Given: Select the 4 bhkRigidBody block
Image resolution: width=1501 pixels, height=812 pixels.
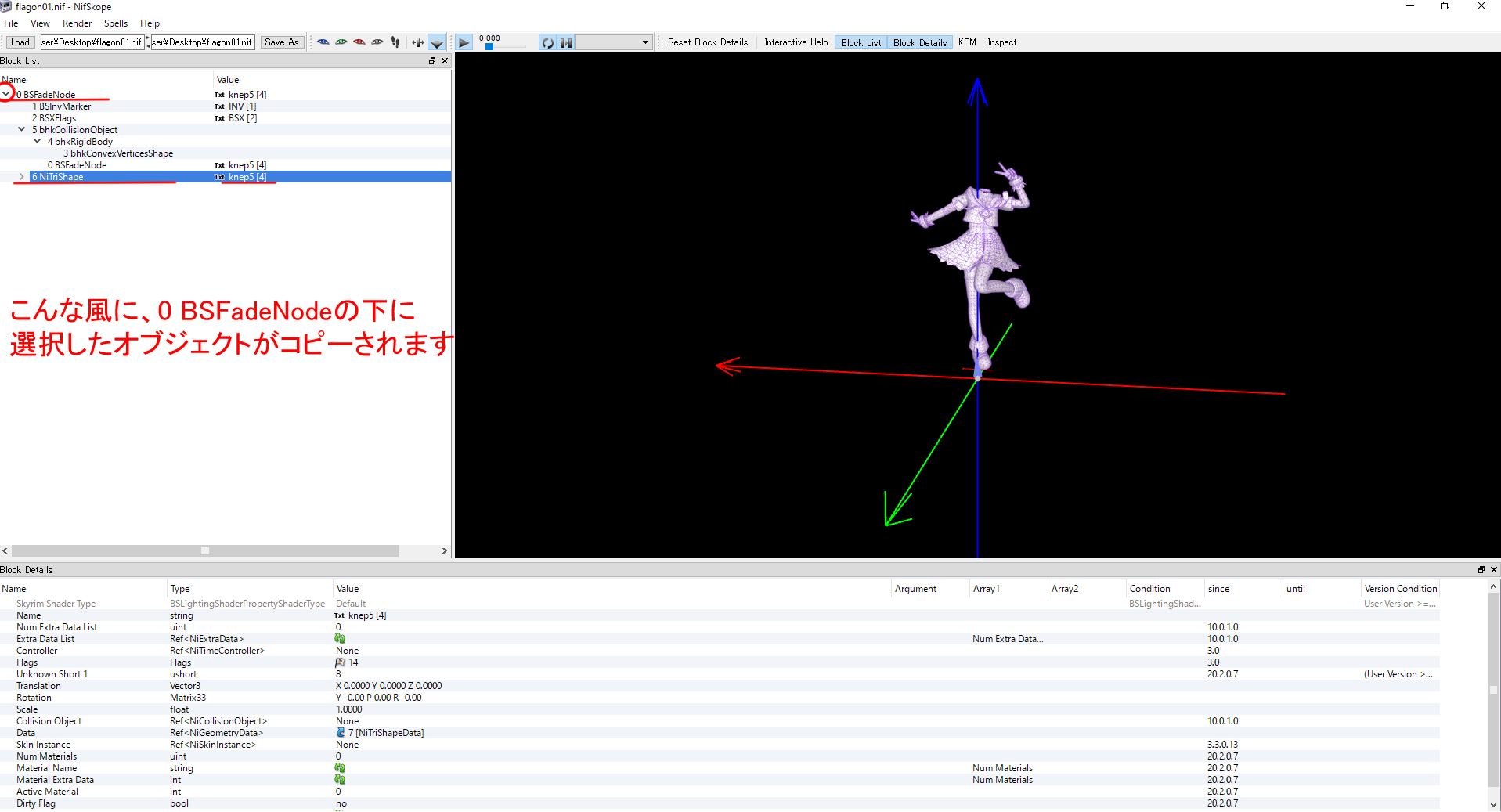Looking at the screenshot, I should pos(80,142).
